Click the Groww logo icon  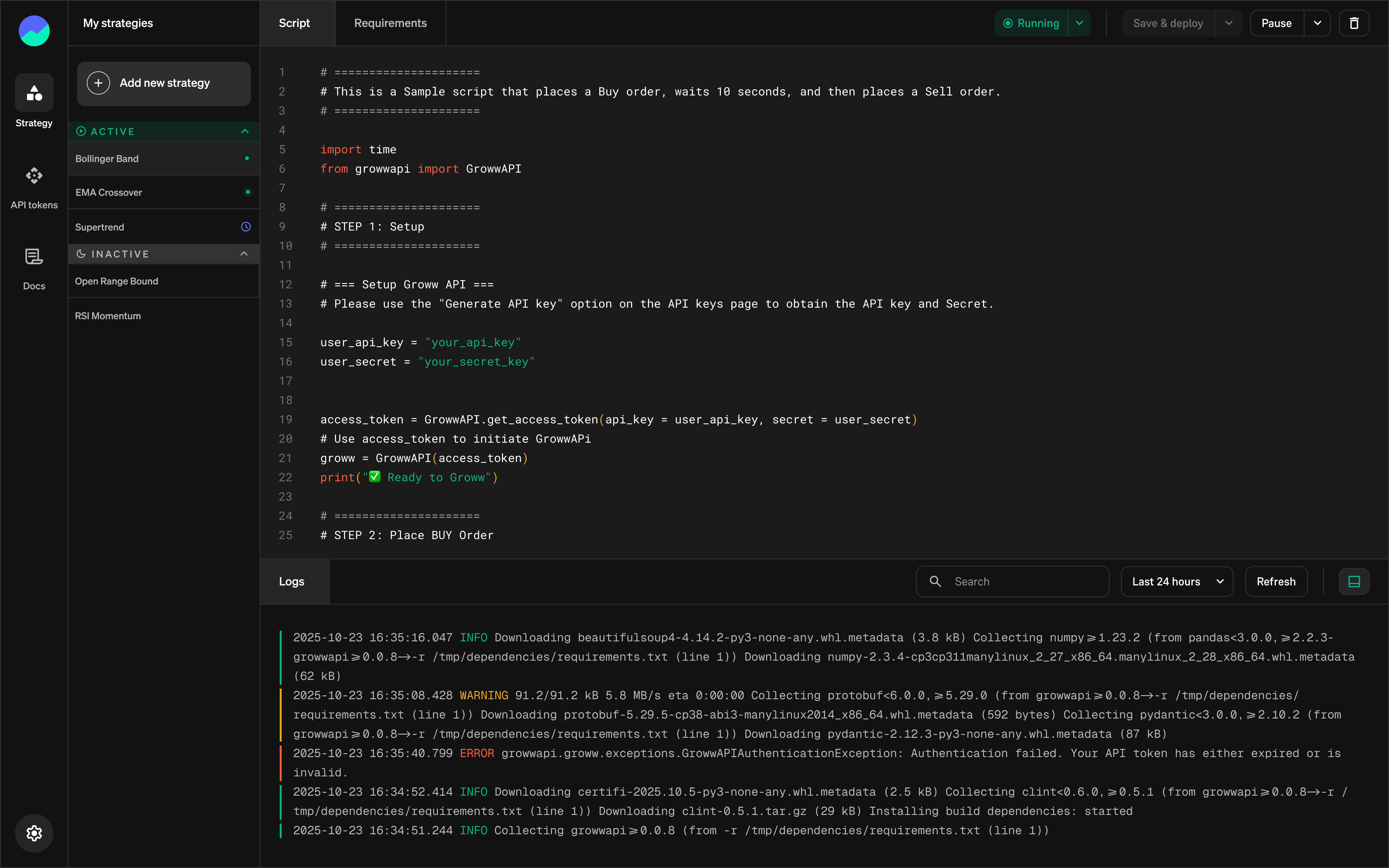pyautogui.click(x=34, y=31)
